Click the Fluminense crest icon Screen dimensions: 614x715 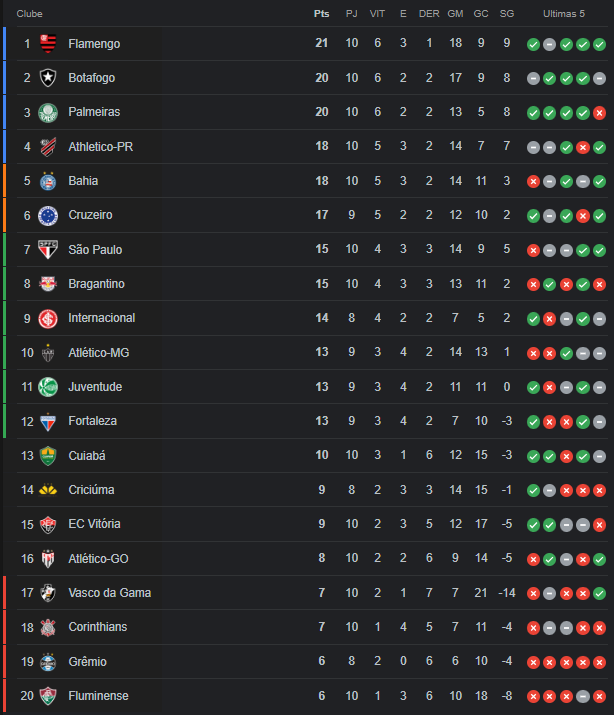click(48, 696)
